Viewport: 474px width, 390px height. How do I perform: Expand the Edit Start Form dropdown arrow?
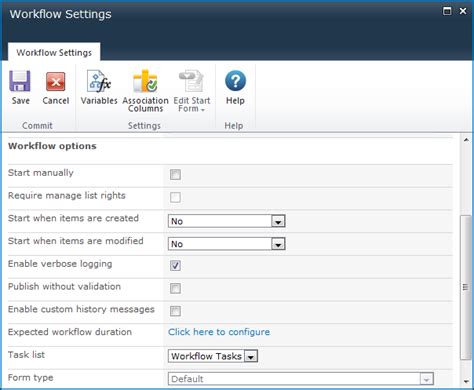point(203,110)
